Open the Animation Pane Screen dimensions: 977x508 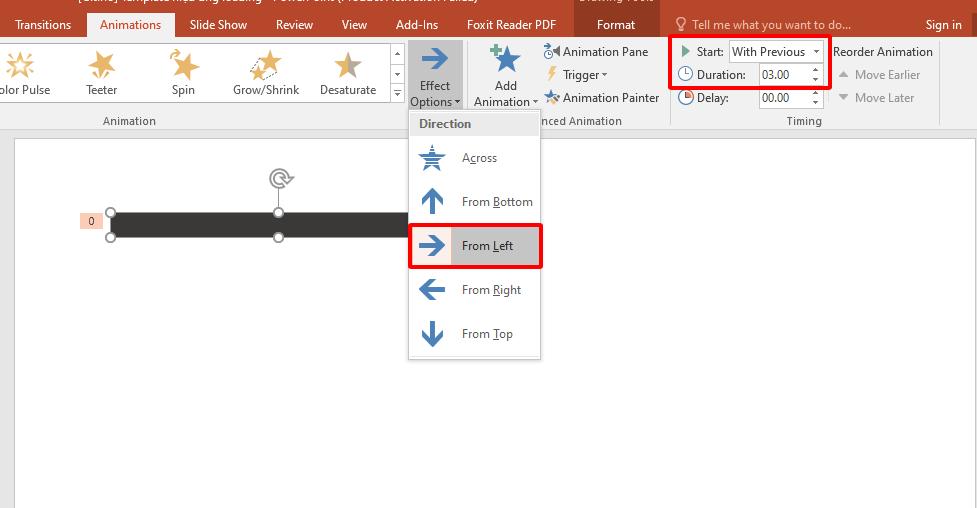596,52
